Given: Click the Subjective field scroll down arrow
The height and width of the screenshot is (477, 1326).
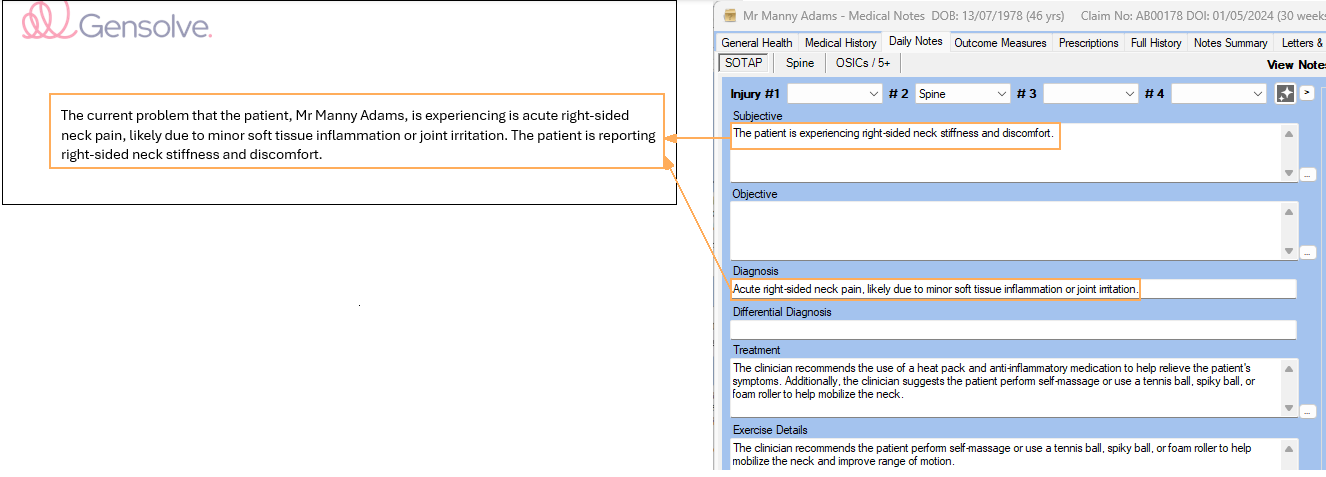Looking at the screenshot, I should [1289, 172].
